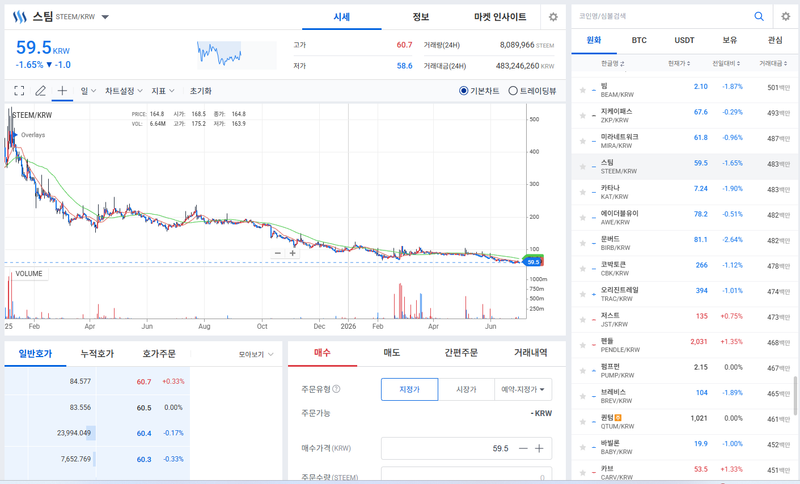
Task: Click the coin search input field
Action: [x=663, y=16]
